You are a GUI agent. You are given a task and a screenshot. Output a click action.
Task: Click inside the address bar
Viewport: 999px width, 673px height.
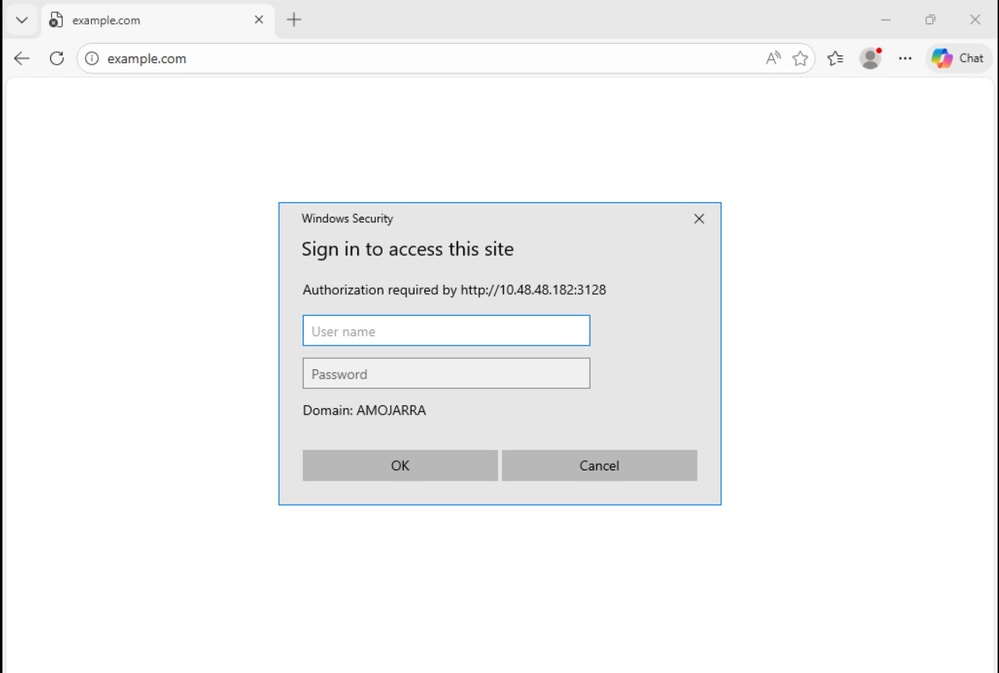pos(300,58)
